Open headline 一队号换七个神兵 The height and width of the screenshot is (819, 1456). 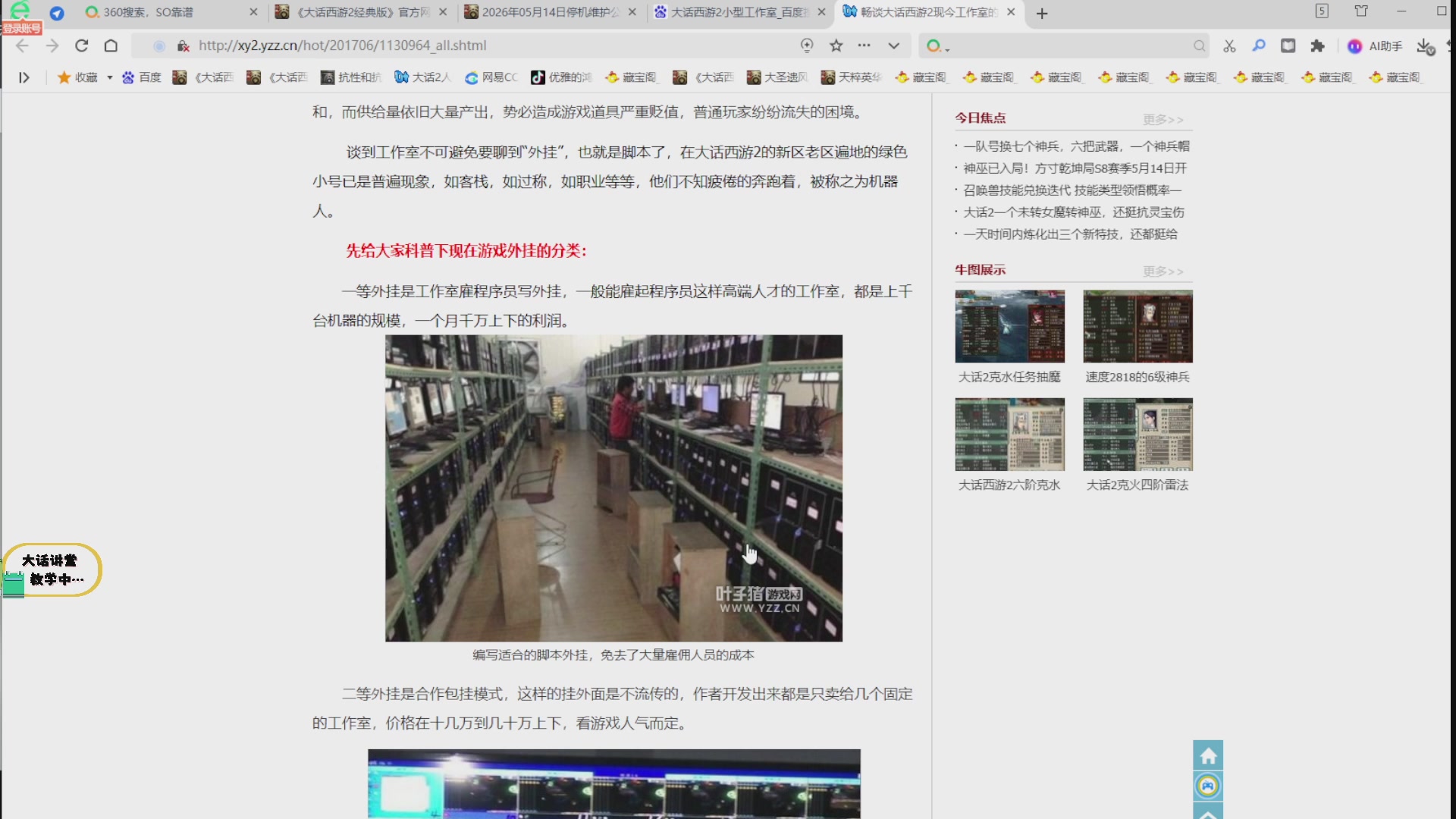pos(1076,146)
